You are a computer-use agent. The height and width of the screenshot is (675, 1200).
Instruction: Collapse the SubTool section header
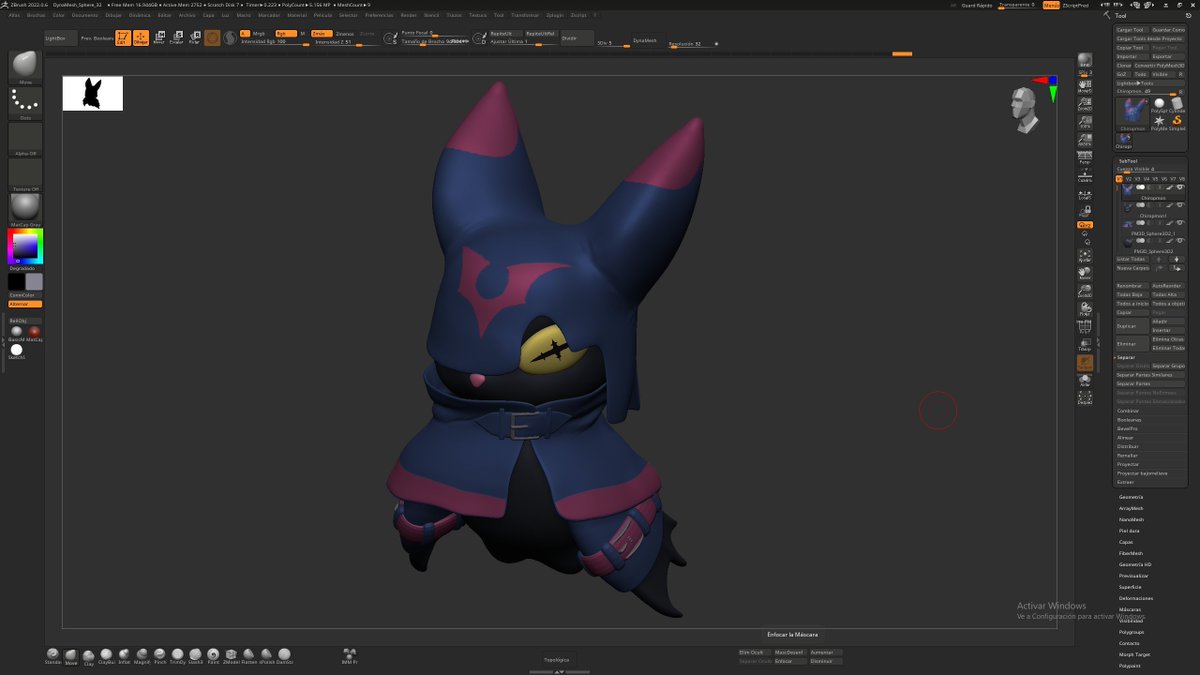(x=1127, y=160)
